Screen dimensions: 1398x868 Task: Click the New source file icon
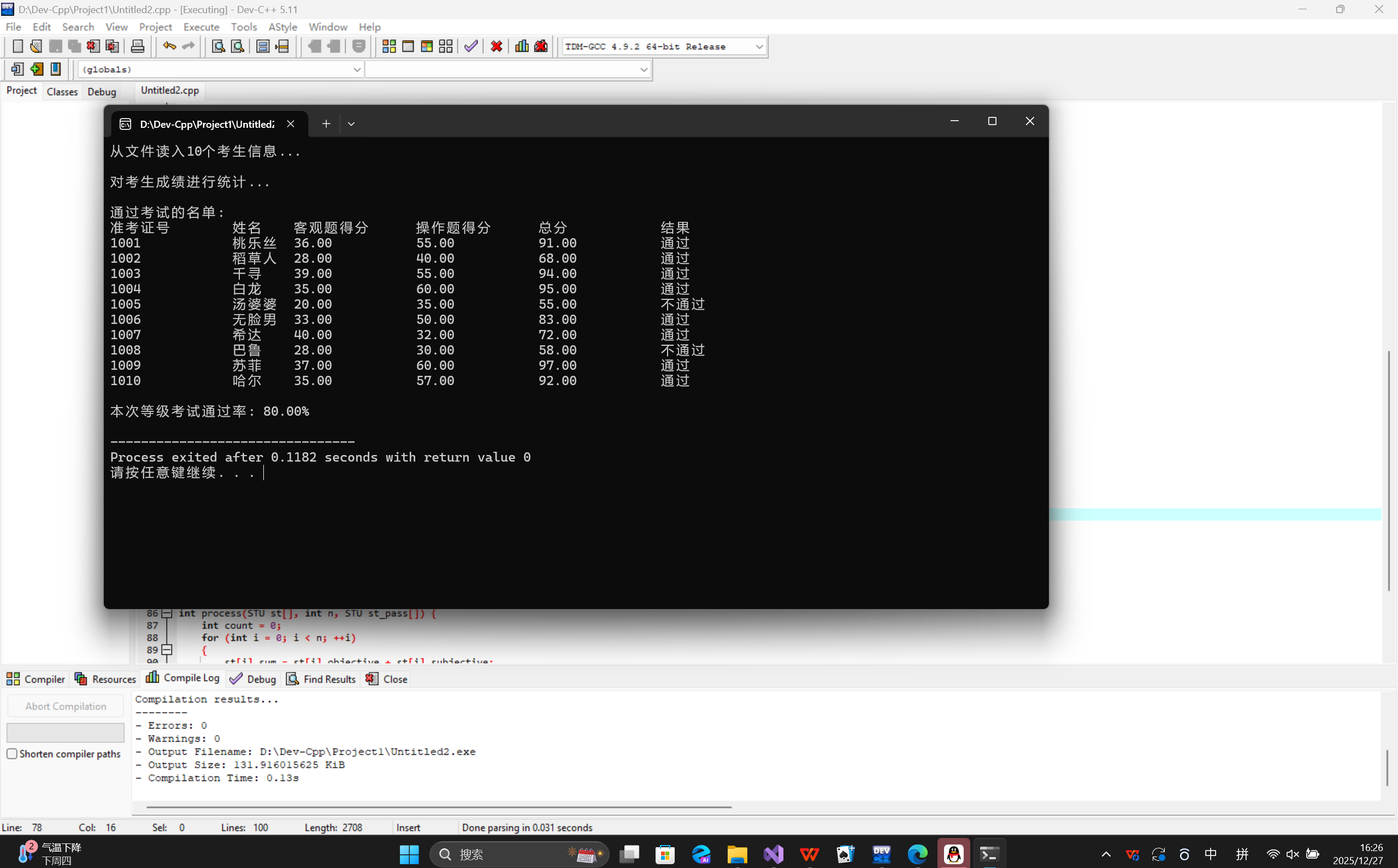click(17, 46)
